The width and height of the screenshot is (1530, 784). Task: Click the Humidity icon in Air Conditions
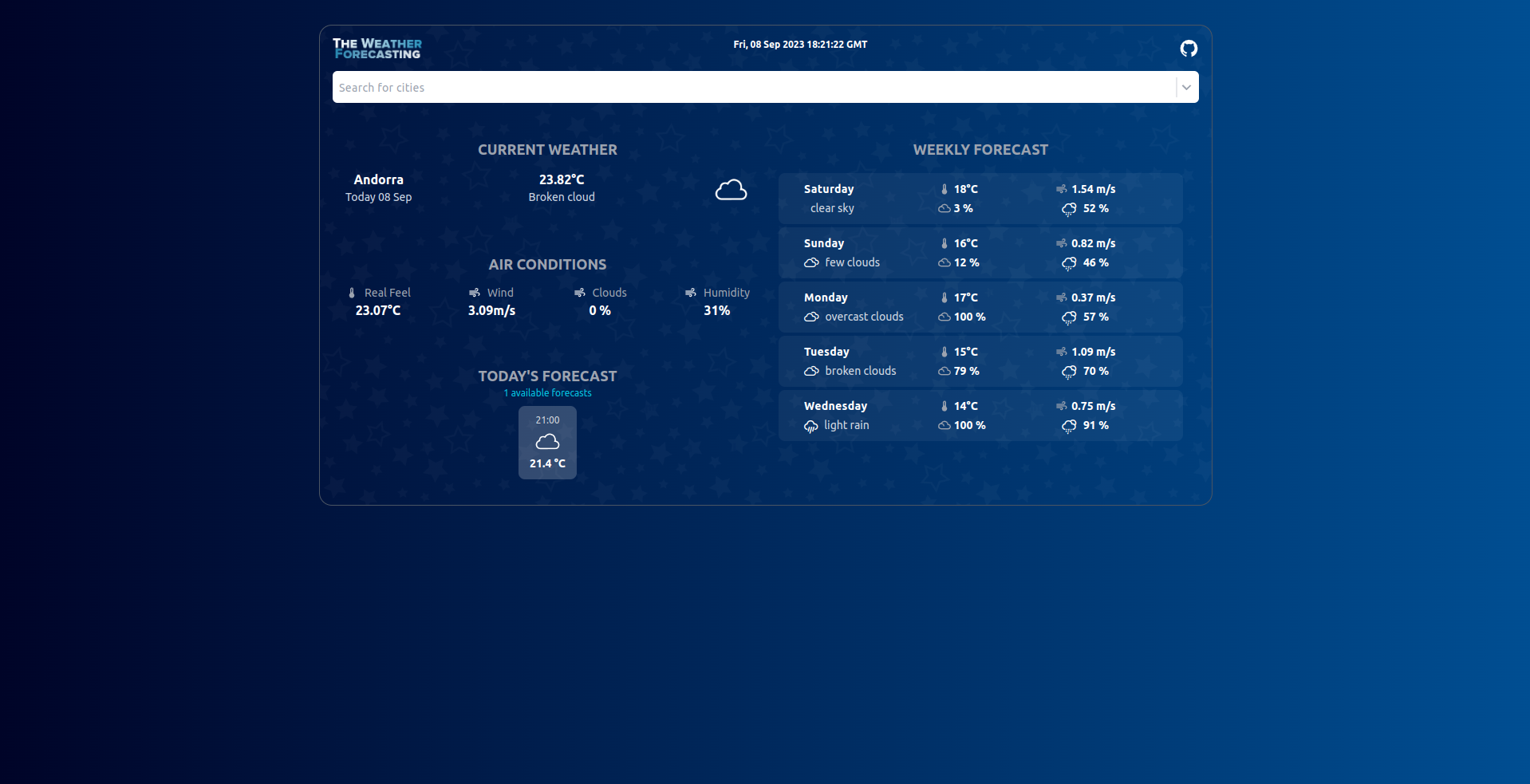click(x=691, y=293)
